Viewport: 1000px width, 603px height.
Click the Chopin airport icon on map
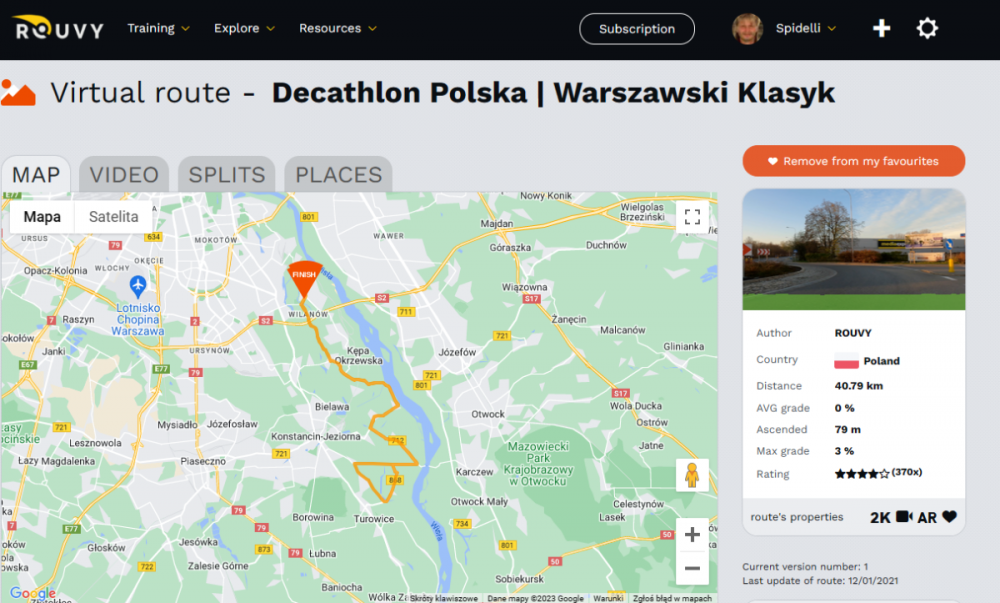coord(138,286)
